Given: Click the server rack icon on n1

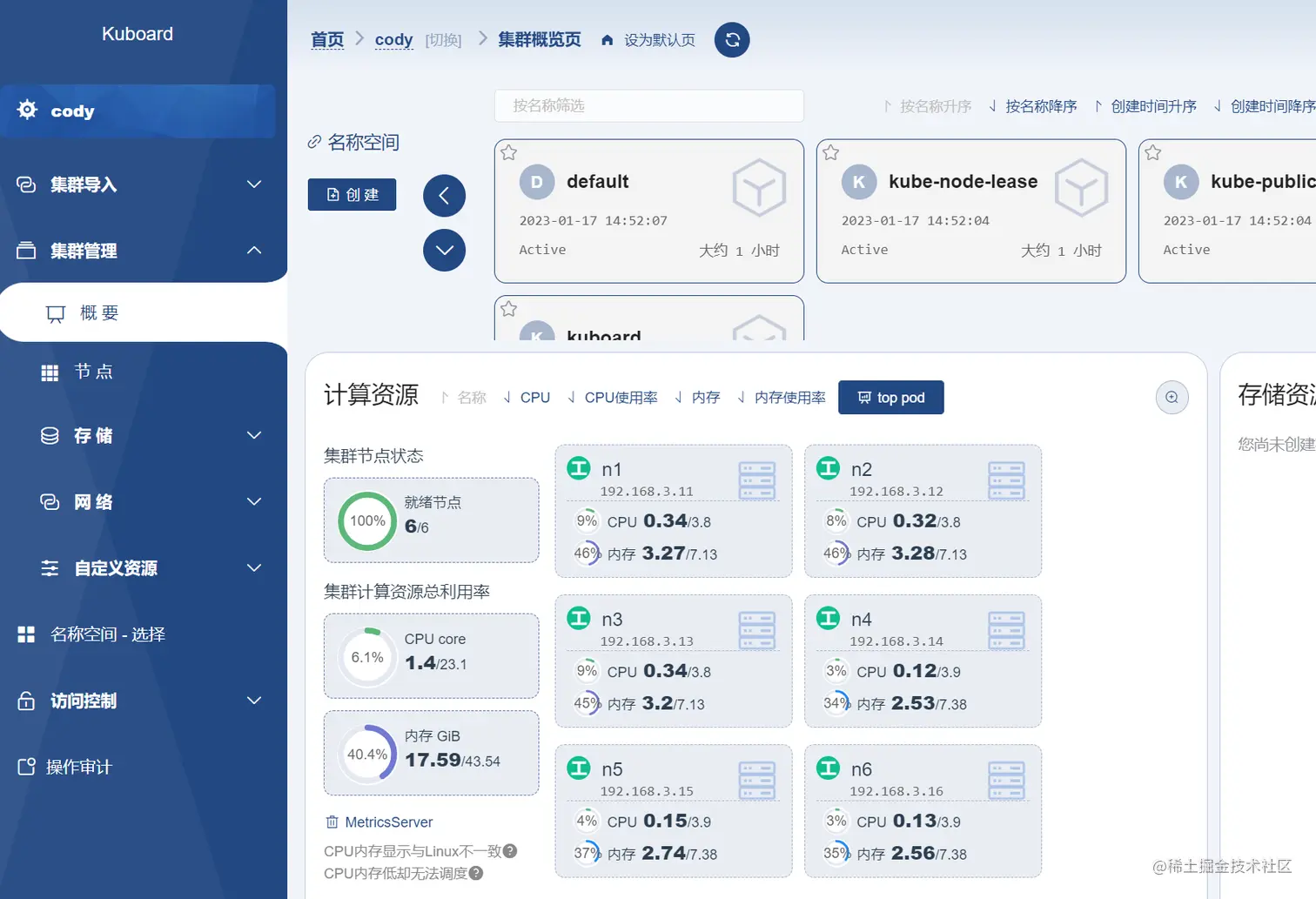Looking at the screenshot, I should 757,481.
